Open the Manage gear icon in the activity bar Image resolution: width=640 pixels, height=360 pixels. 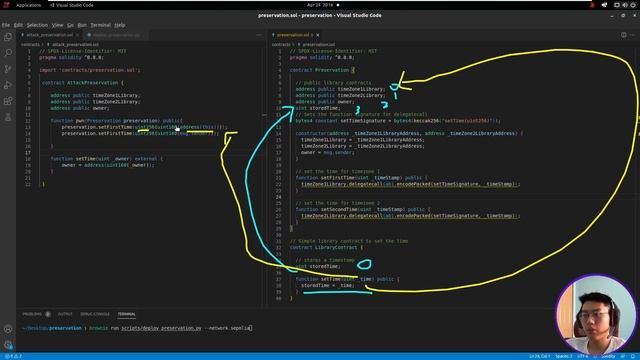pyautogui.click(x=8, y=345)
